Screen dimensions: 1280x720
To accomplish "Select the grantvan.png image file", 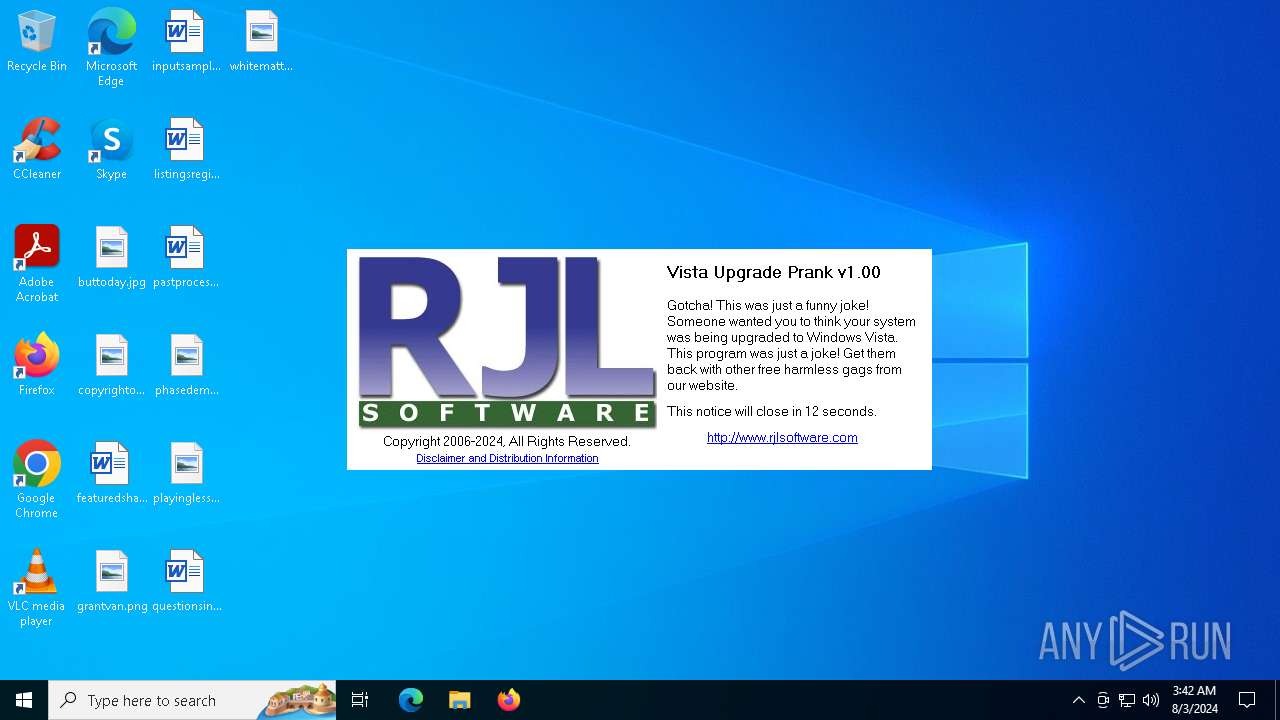I will (111, 582).
